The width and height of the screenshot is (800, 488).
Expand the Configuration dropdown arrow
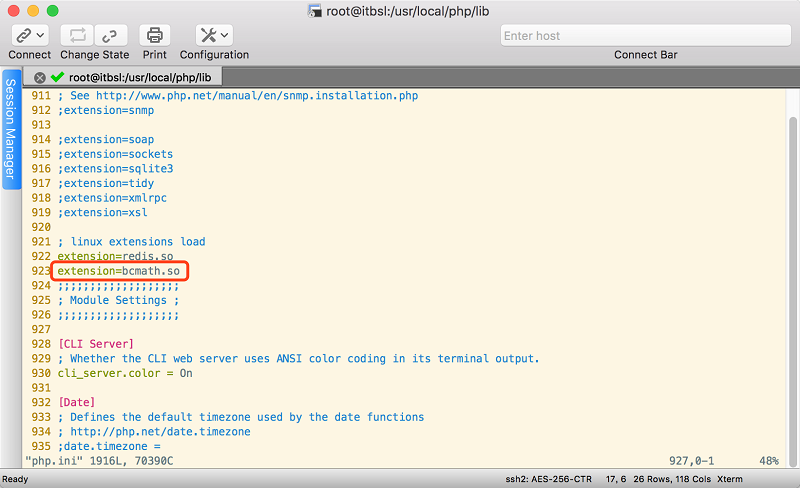pyautogui.click(x=224, y=36)
